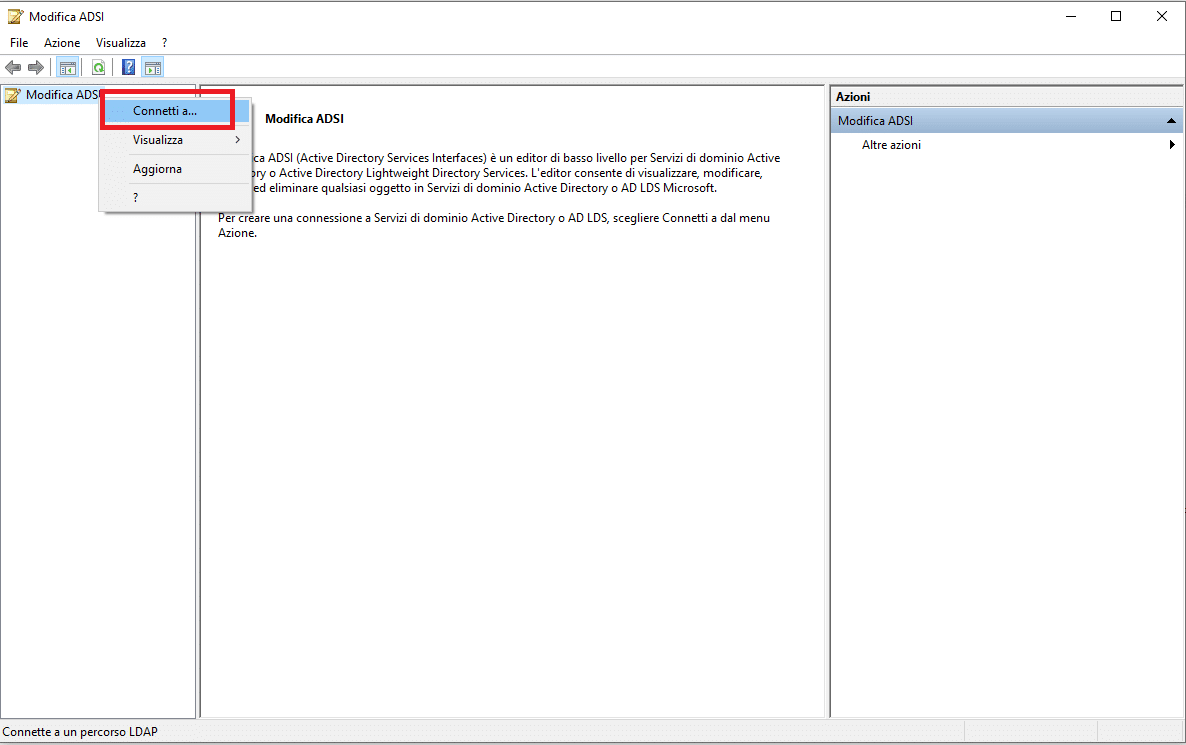The image size is (1186, 745).
Task: Click the Modifica ADSI title bar app icon
Action: tap(14, 16)
